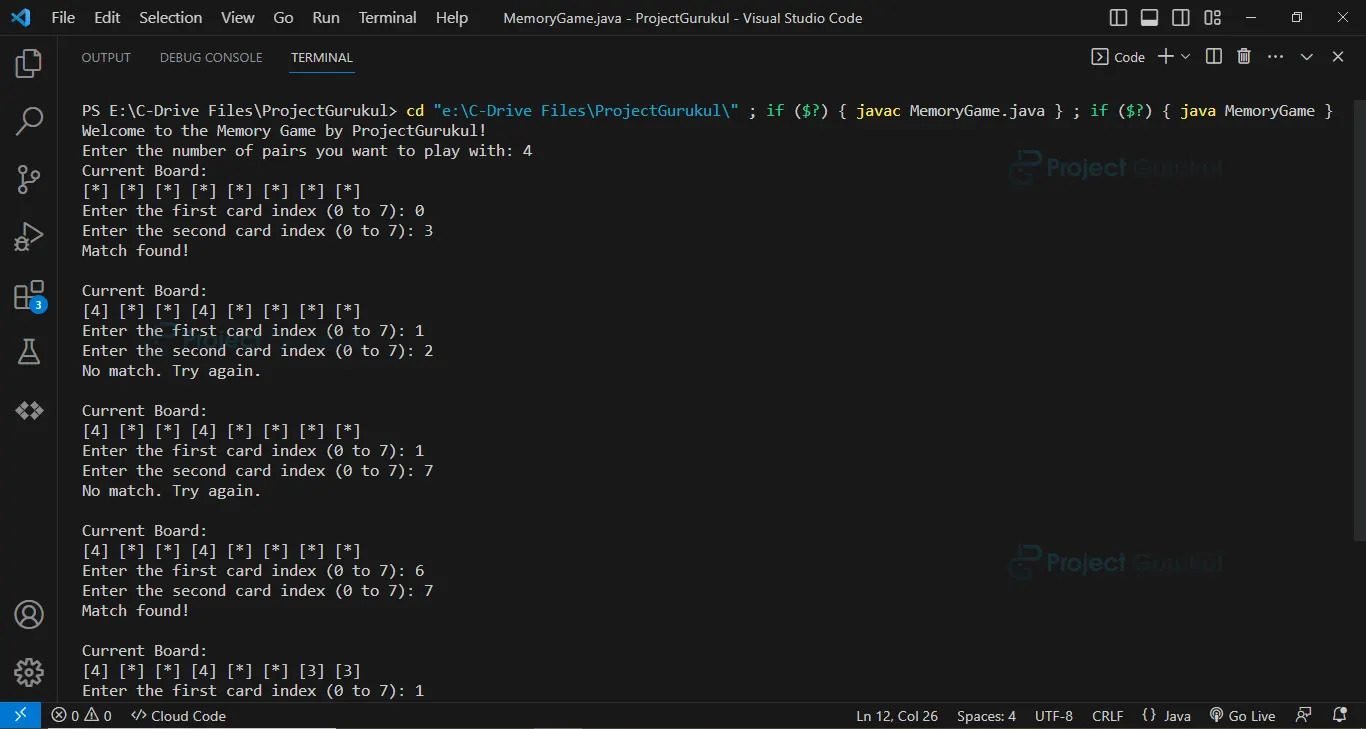This screenshot has width=1366, height=729.
Task: Open the Run and Debug view
Action: click(x=29, y=237)
